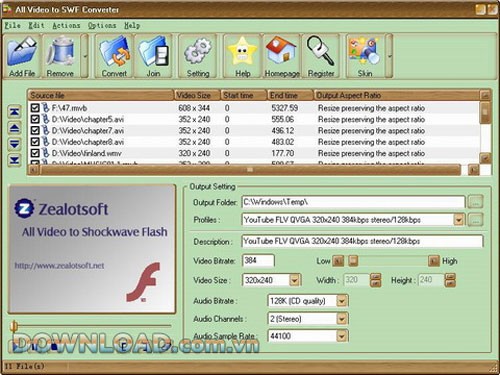Click the file list horizontal scrollbar
500x375 pixels.
click(250, 170)
